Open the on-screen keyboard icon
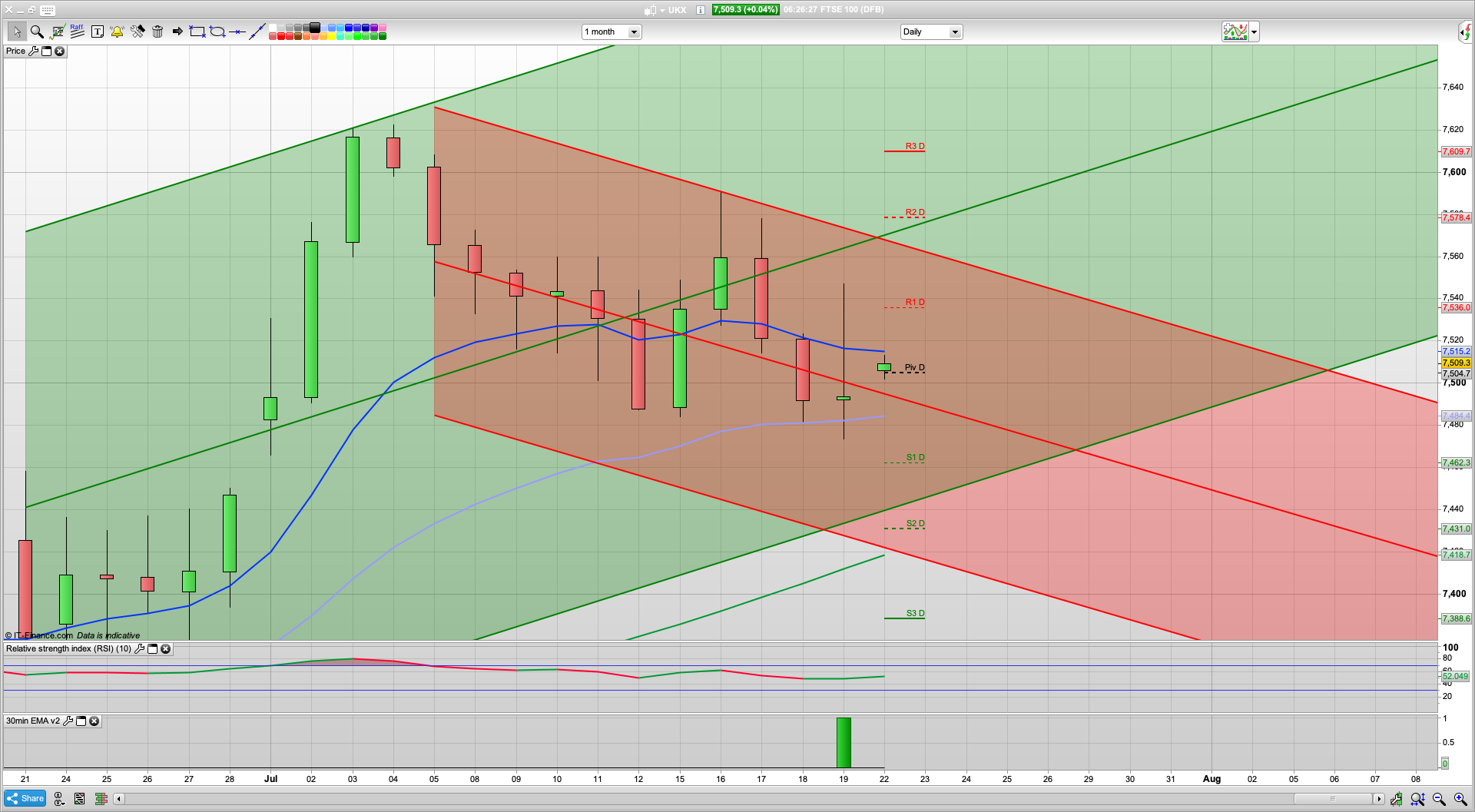The image size is (1475, 812). pyautogui.click(x=48, y=10)
